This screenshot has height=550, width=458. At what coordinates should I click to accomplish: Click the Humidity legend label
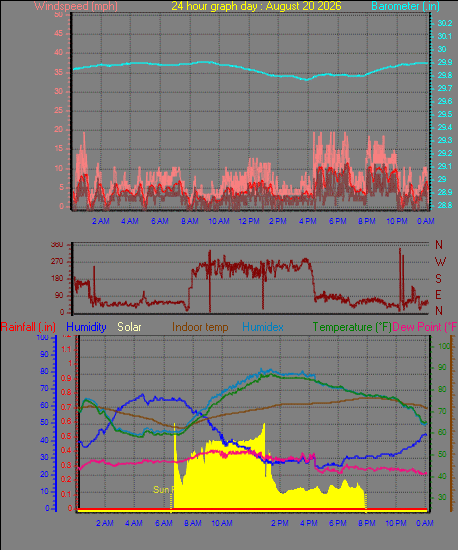86,327
